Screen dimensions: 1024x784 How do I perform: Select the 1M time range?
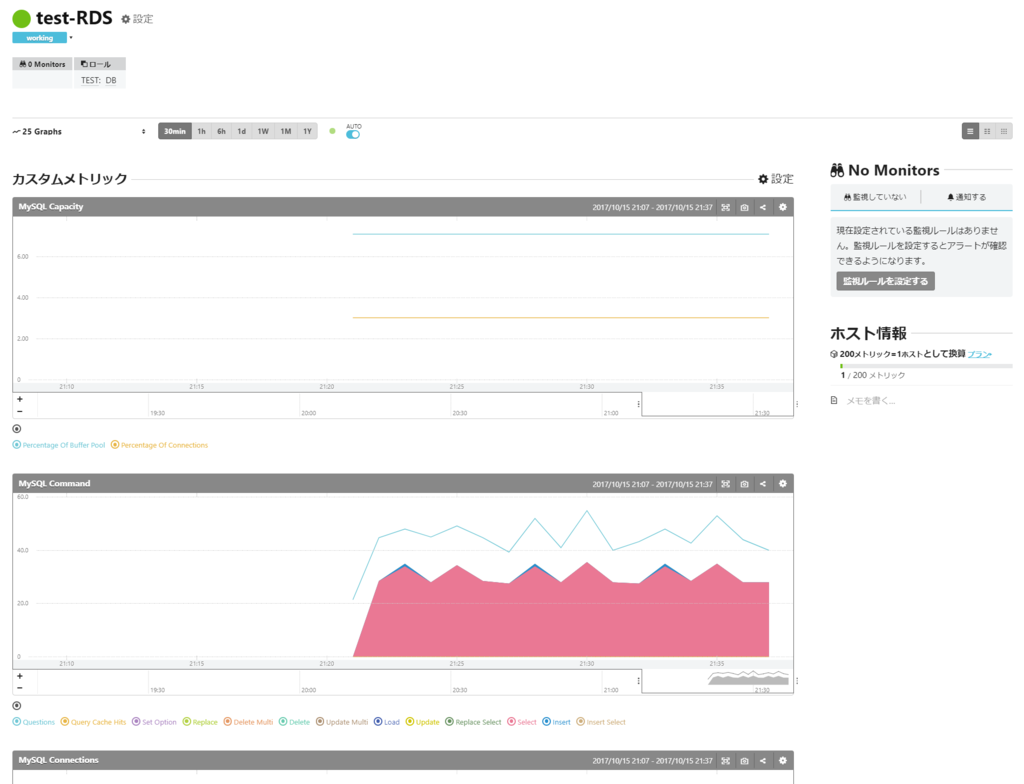coord(286,131)
